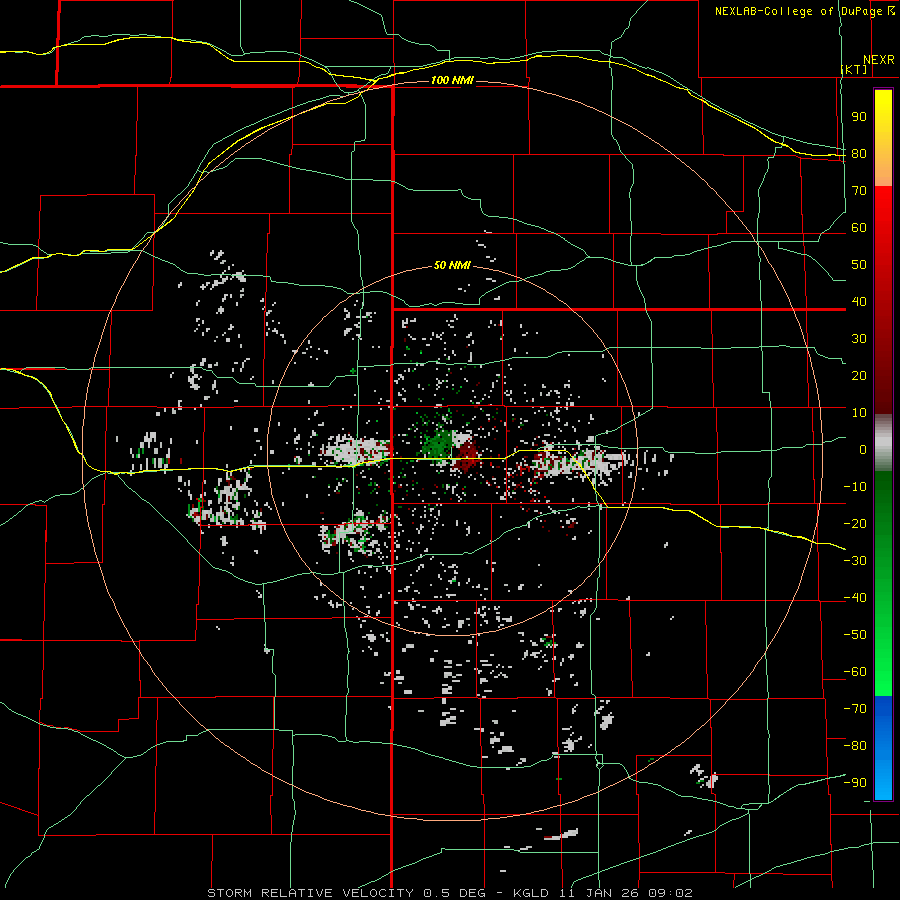Click the STORM RELATIVE VELOCITY product title

click(310, 893)
